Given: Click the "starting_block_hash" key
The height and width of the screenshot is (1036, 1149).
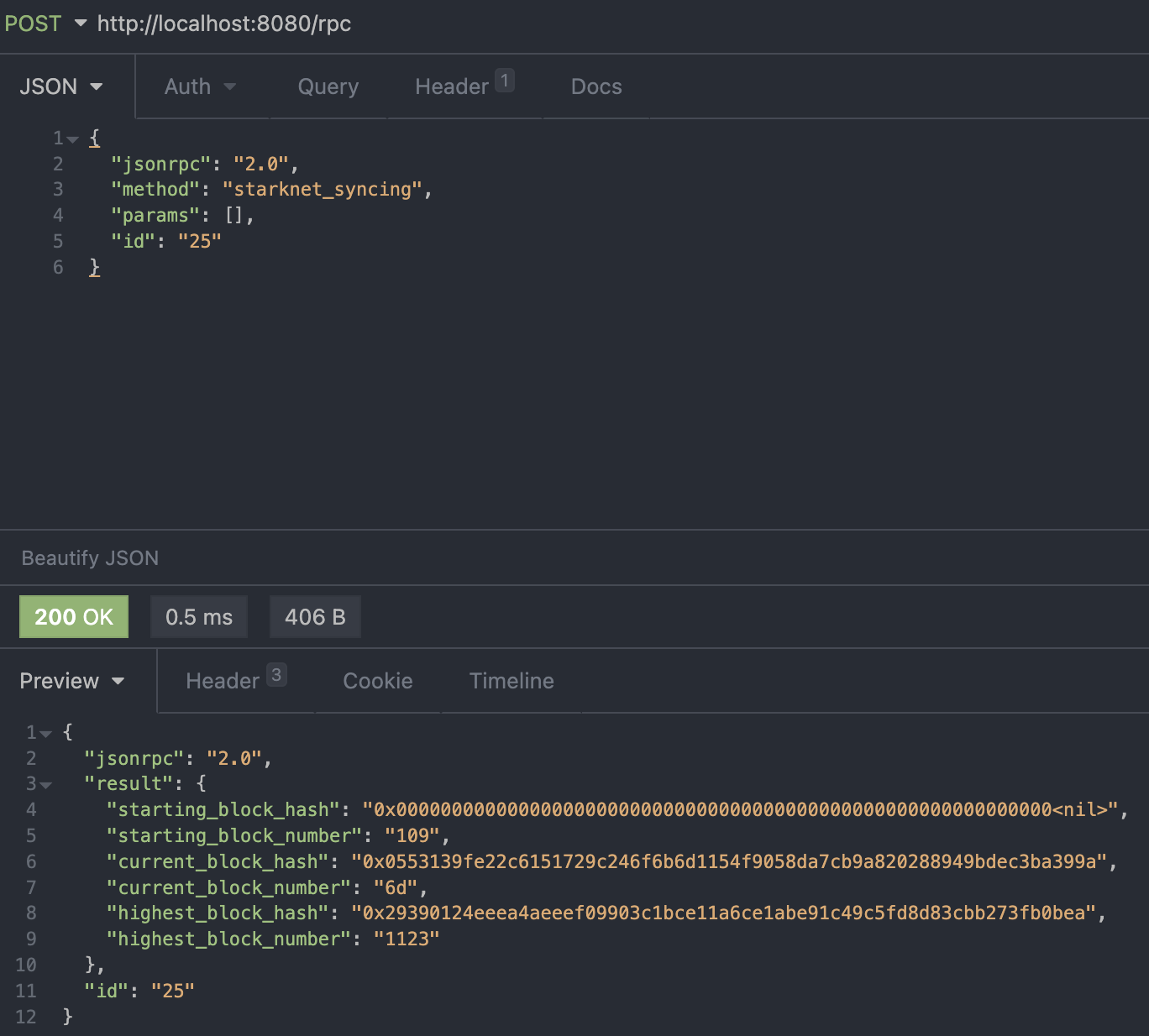Looking at the screenshot, I should click(x=223, y=810).
